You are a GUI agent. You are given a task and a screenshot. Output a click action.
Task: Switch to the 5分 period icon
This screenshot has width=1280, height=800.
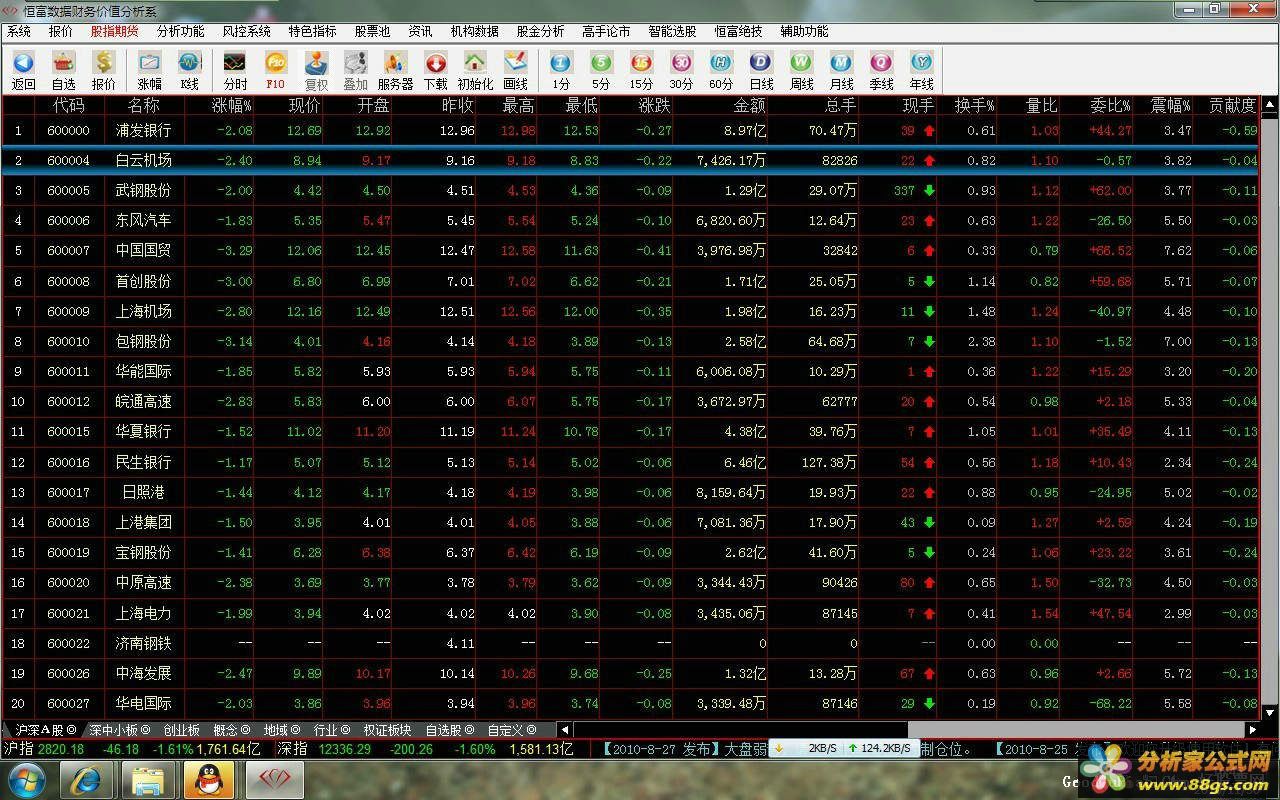(x=601, y=69)
